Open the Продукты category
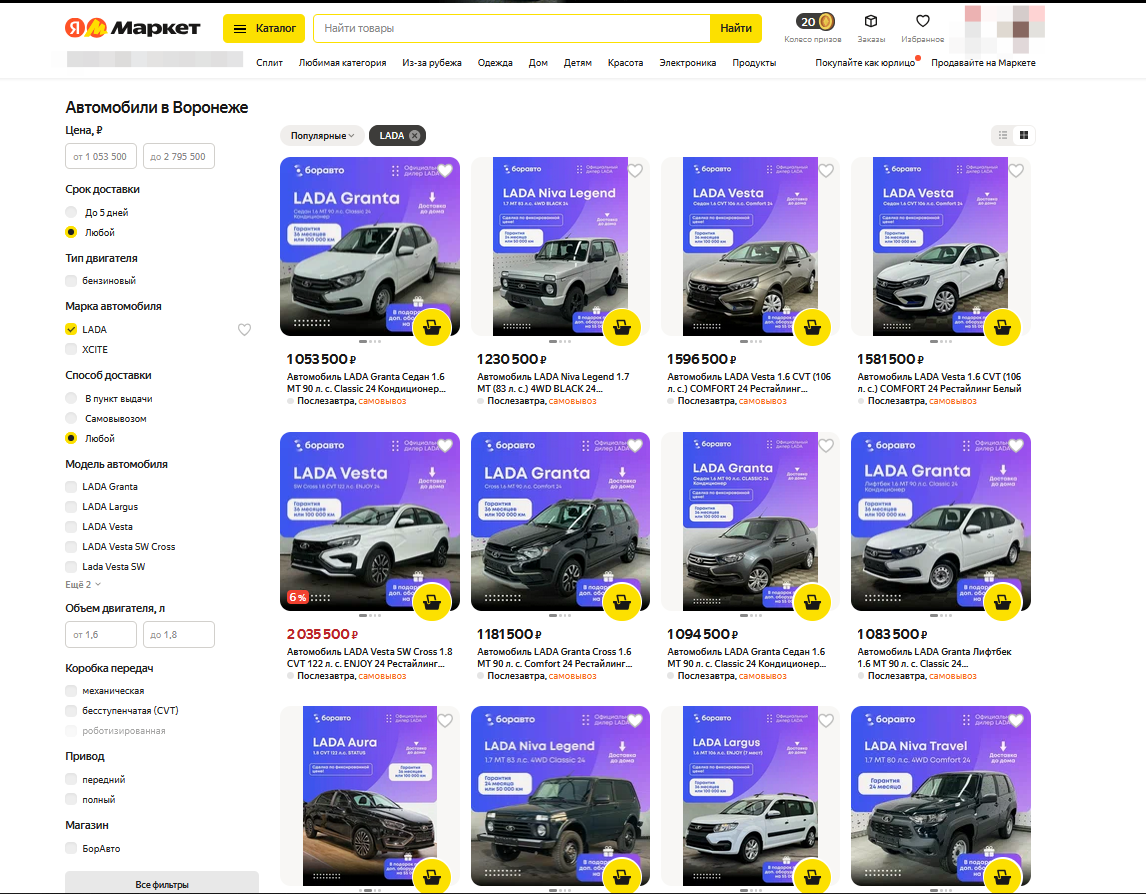The image size is (1146, 894). tap(754, 63)
